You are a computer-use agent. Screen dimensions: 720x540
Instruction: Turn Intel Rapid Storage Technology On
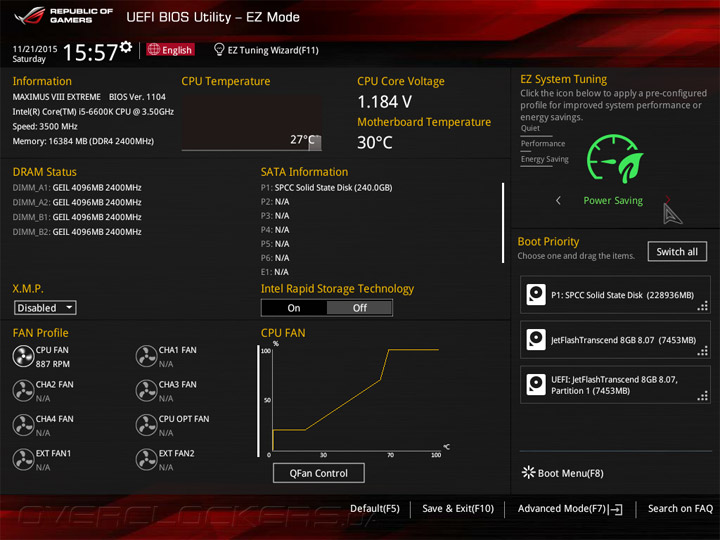(294, 308)
